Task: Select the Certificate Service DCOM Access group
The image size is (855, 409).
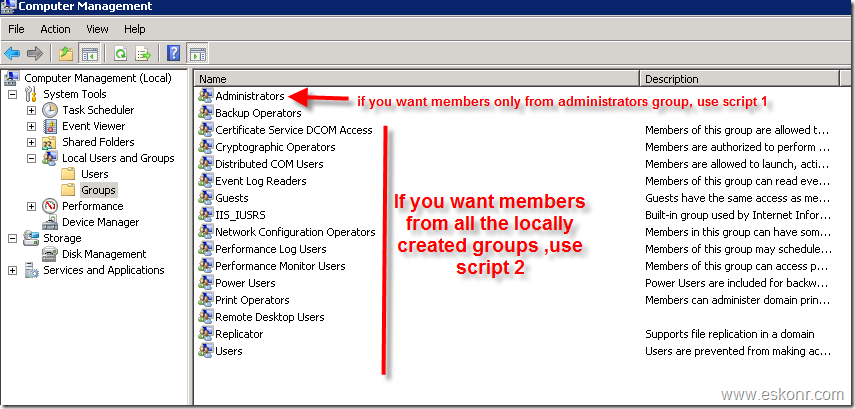Action: pyautogui.click(x=294, y=130)
